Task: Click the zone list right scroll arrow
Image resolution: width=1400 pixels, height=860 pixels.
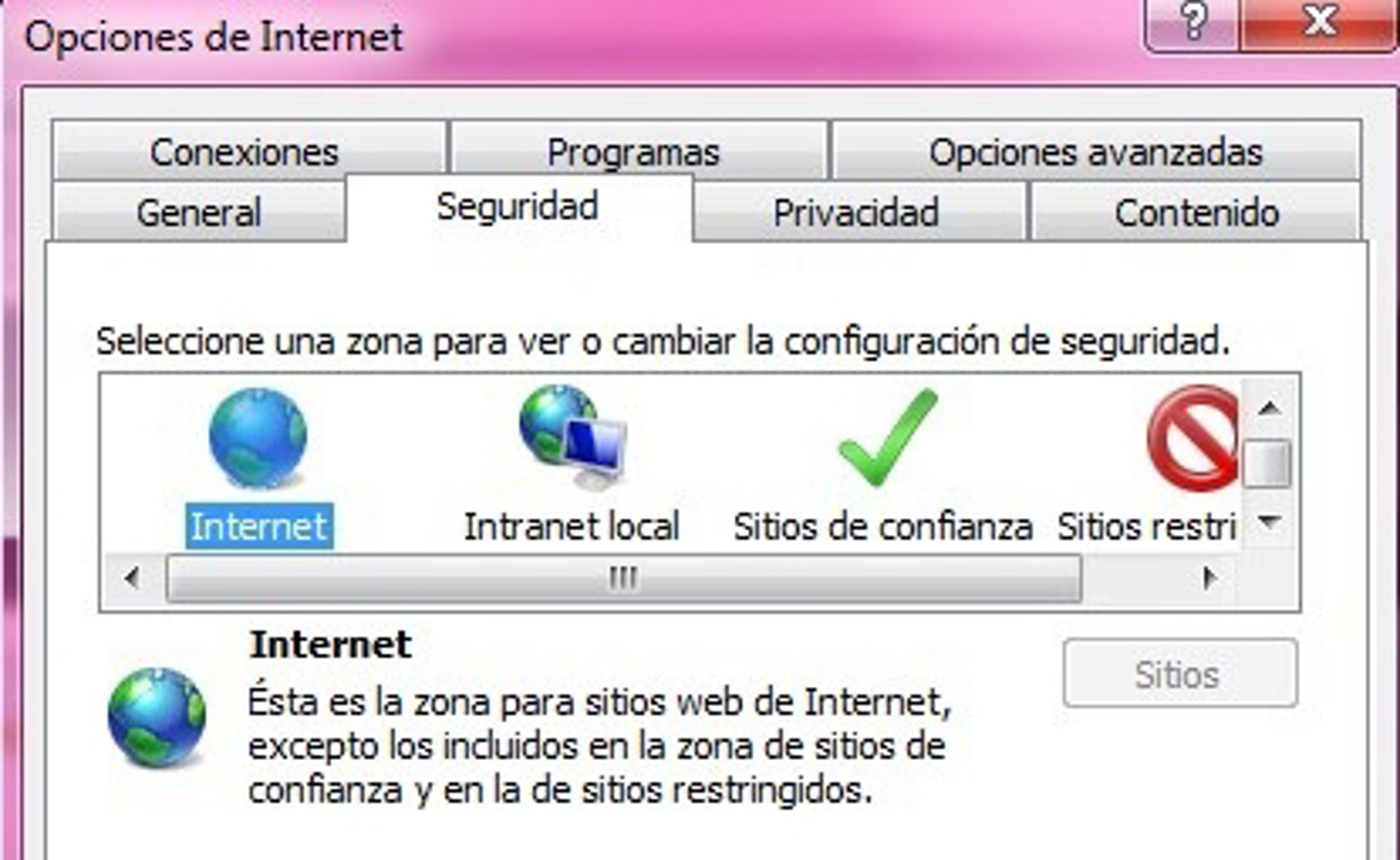Action: click(x=1209, y=579)
